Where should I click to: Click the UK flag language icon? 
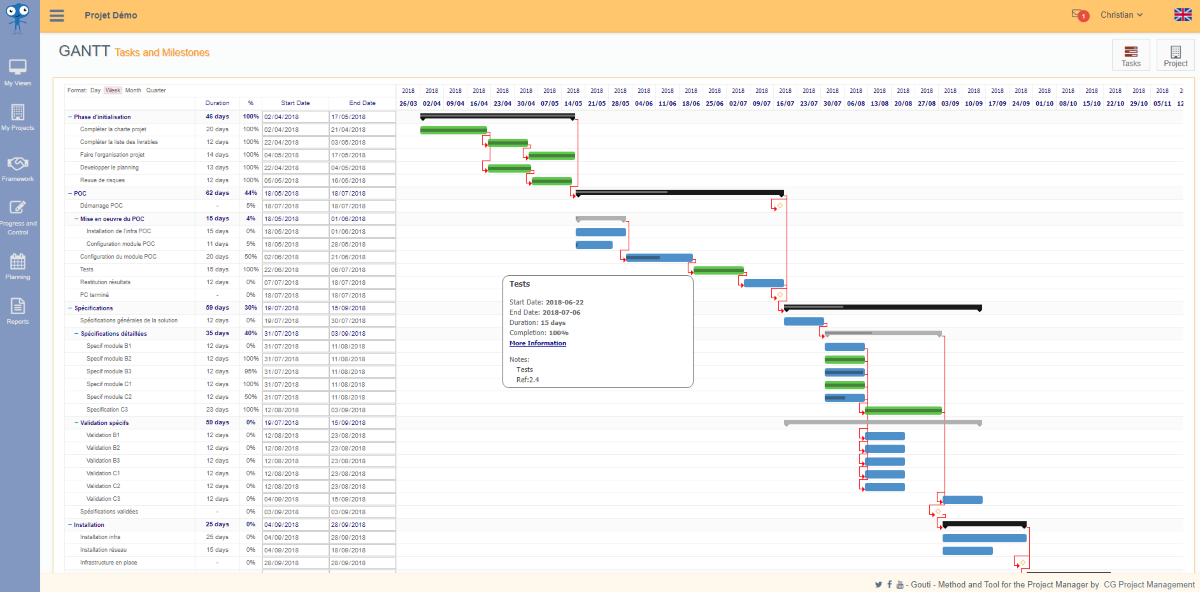(x=1181, y=15)
